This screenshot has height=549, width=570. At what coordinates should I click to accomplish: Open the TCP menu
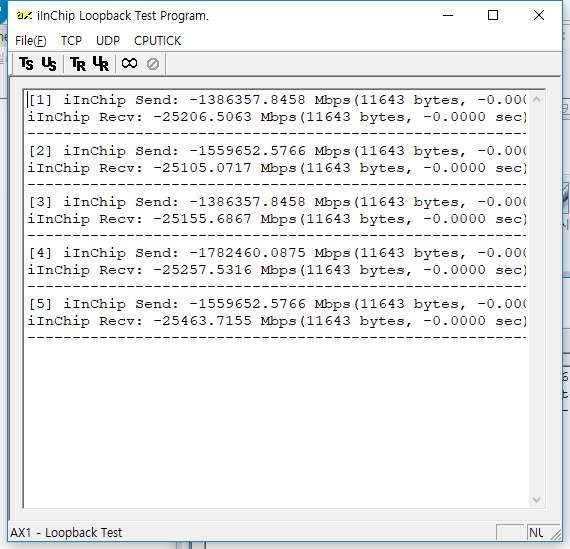pos(71,41)
